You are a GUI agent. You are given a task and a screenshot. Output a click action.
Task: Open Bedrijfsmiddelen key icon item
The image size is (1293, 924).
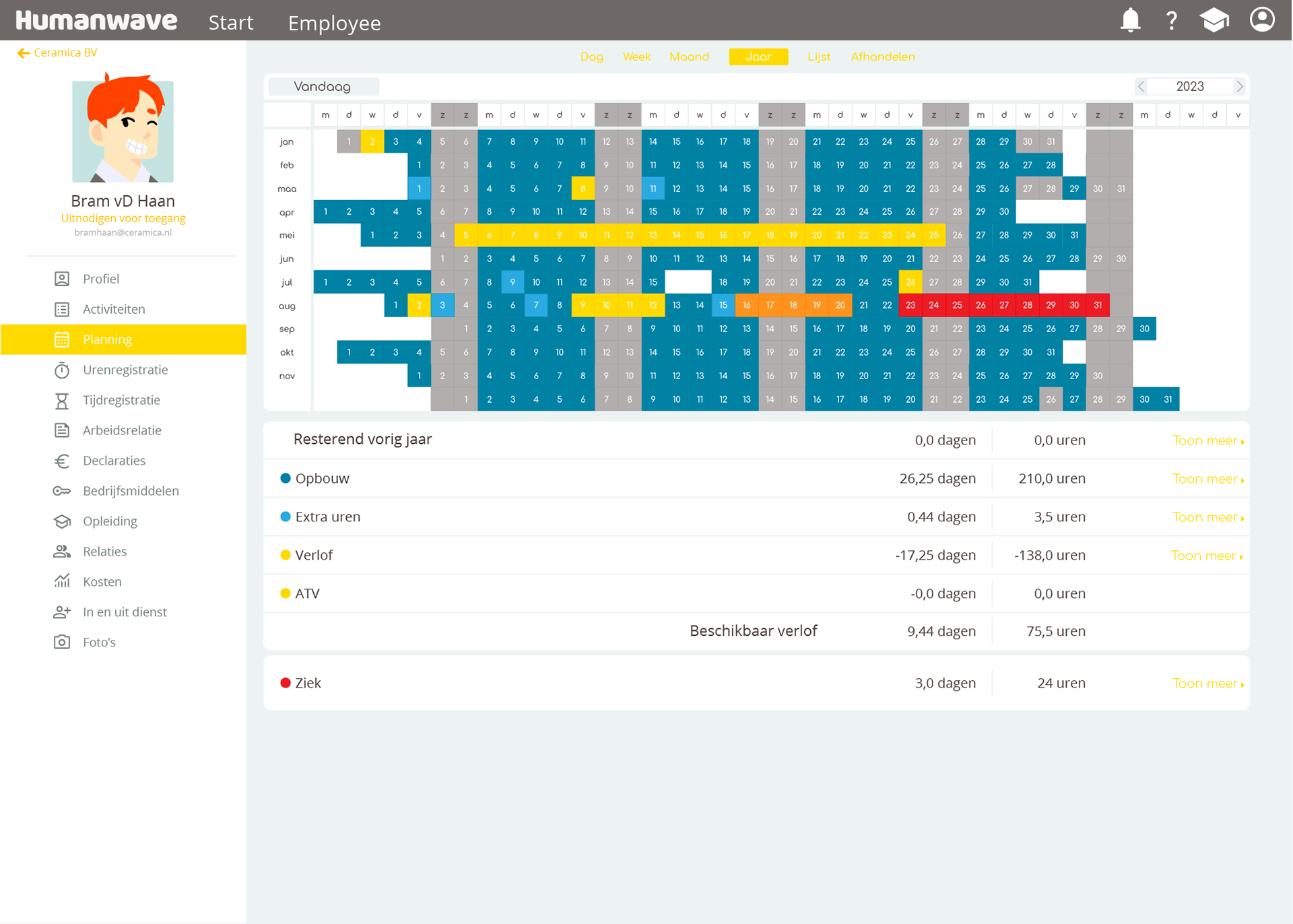tap(130, 491)
